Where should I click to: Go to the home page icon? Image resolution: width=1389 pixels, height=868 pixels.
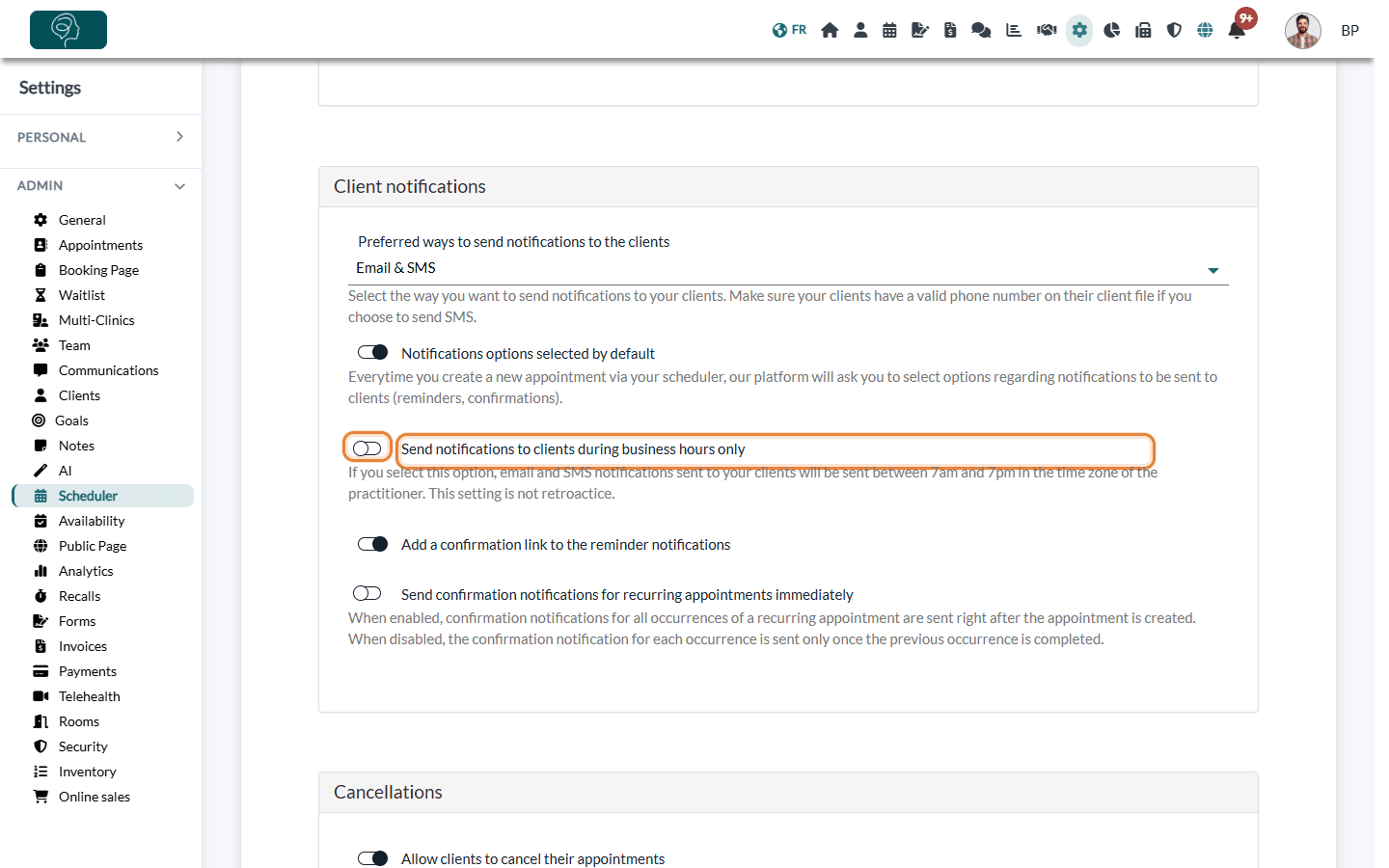tap(830, 30)
